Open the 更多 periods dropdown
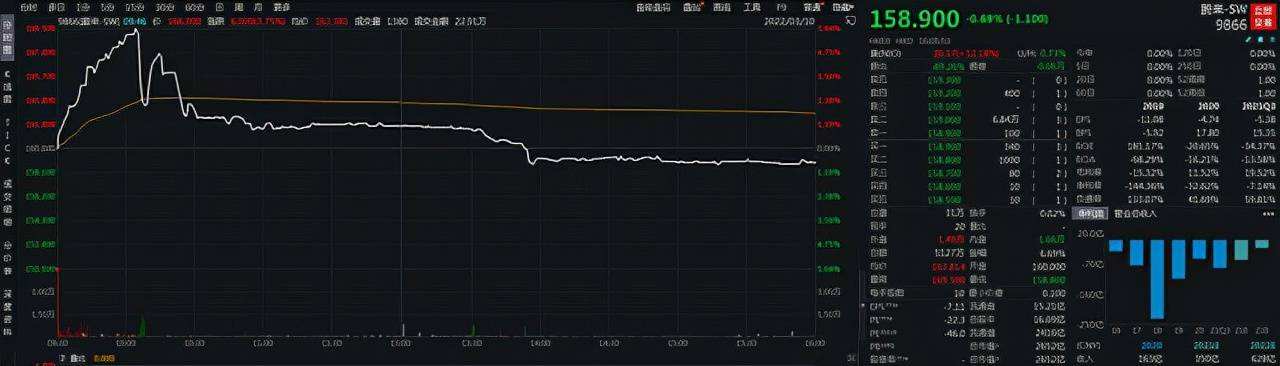This screenshot has width=1280, height=366. pyautogui.click(x=281, y=7)
